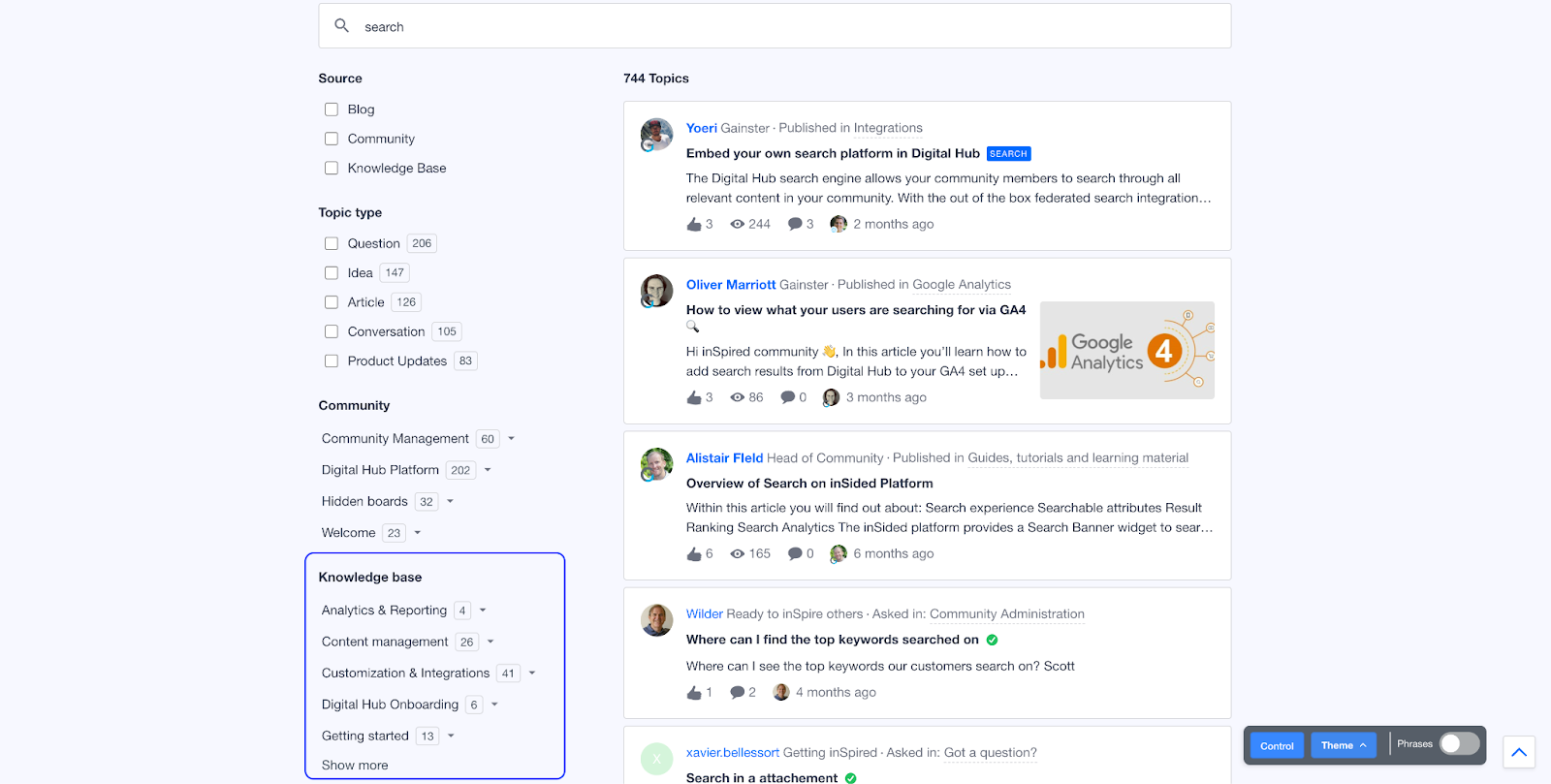Check the Conversation topic type checkbox

pyautogui.click(x=332, y=331)
